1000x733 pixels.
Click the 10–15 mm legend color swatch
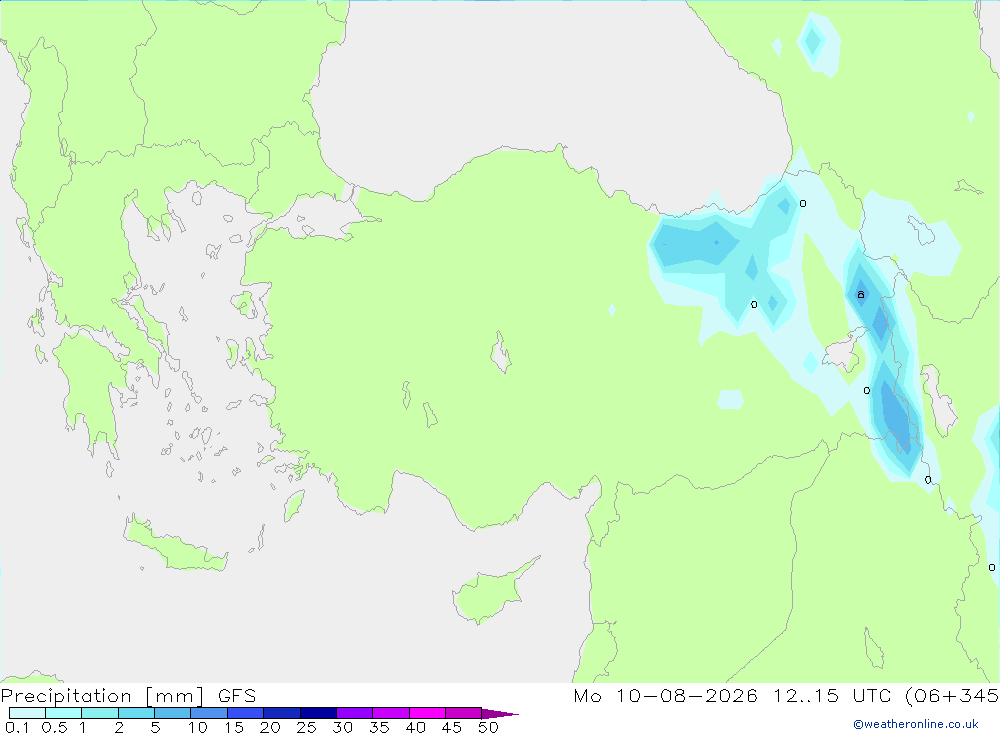209,713
